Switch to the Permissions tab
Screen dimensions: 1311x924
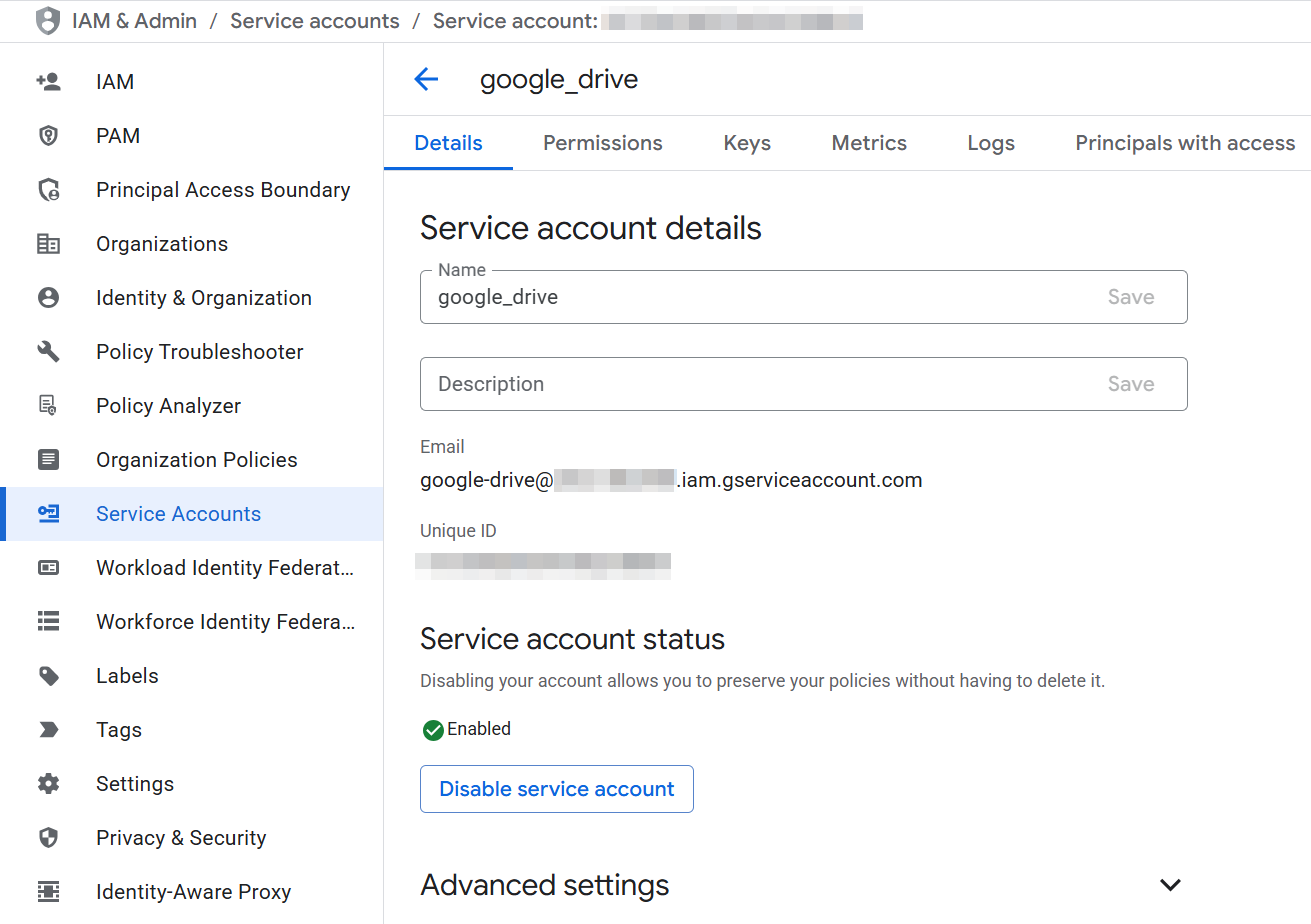point(601,143)
